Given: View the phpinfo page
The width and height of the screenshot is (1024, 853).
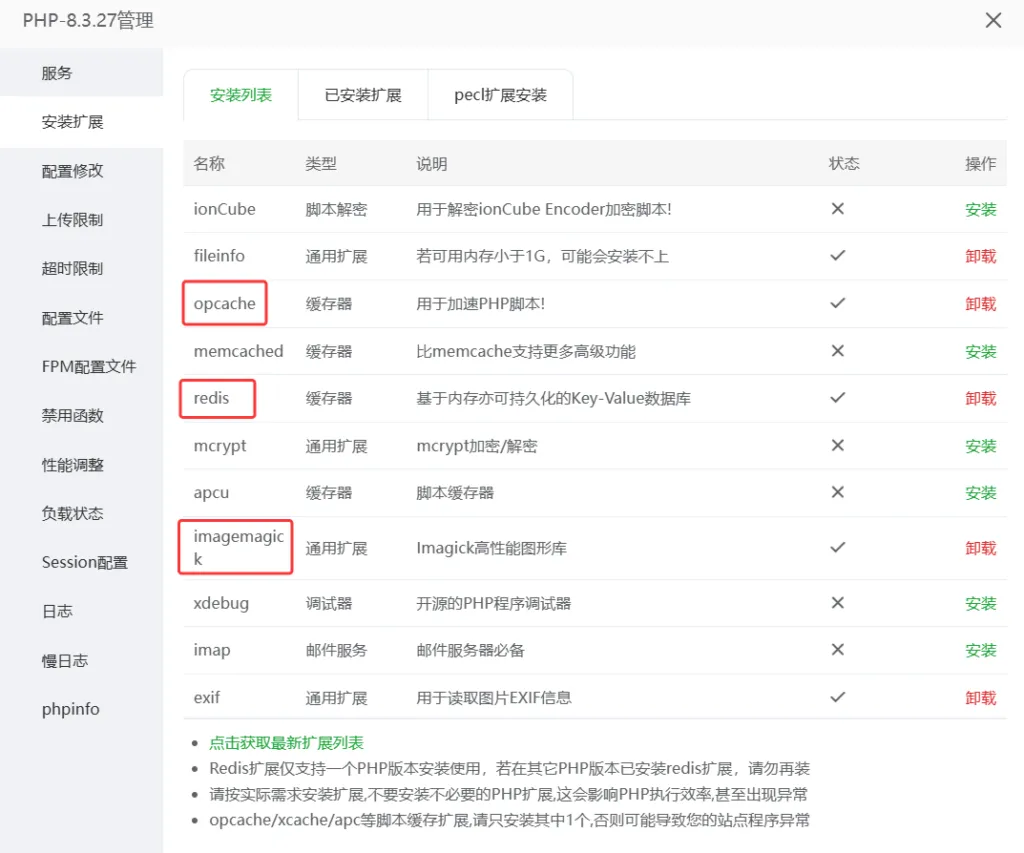Looking at the screenshot, I should (x=70, y=708).
